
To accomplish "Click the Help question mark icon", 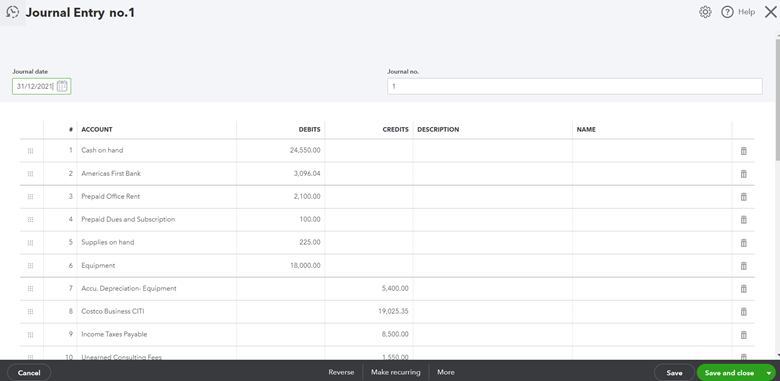I will [x=727, y=12].
